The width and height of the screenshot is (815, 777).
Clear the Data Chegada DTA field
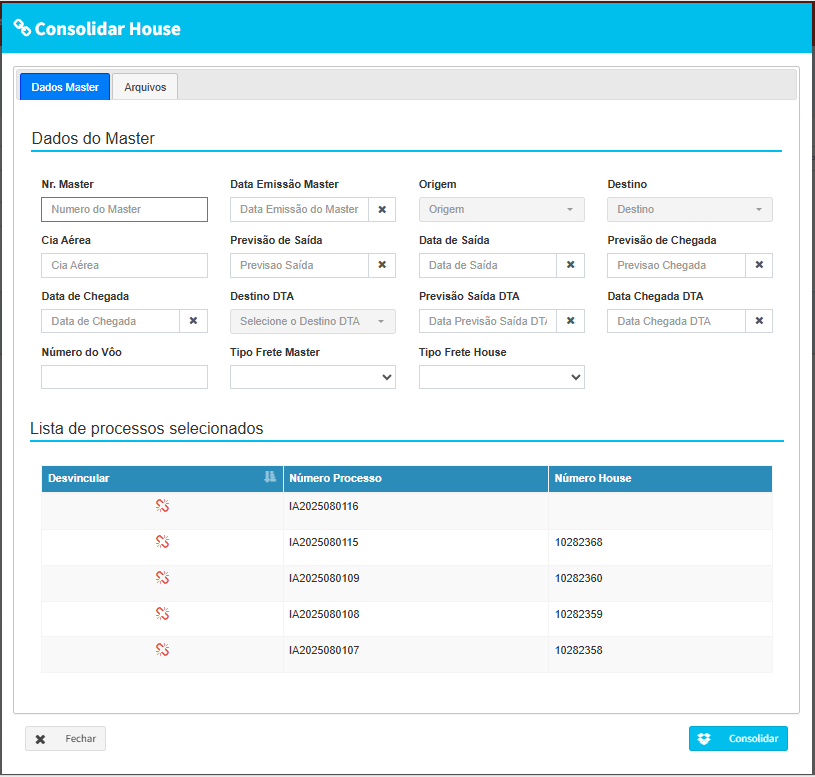pos(759,321)
